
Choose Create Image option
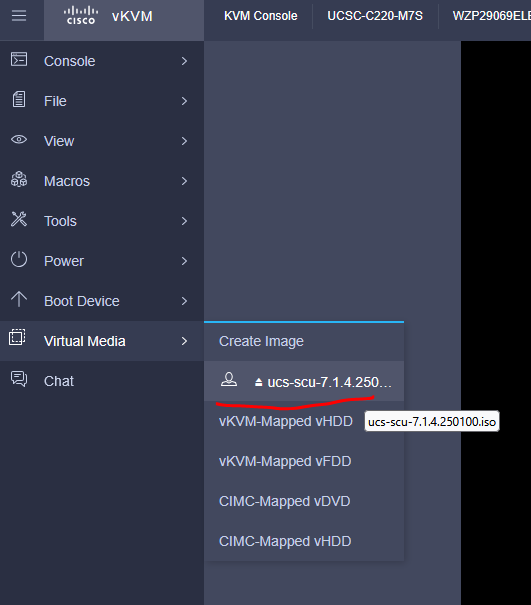click(x=261, y=341)
